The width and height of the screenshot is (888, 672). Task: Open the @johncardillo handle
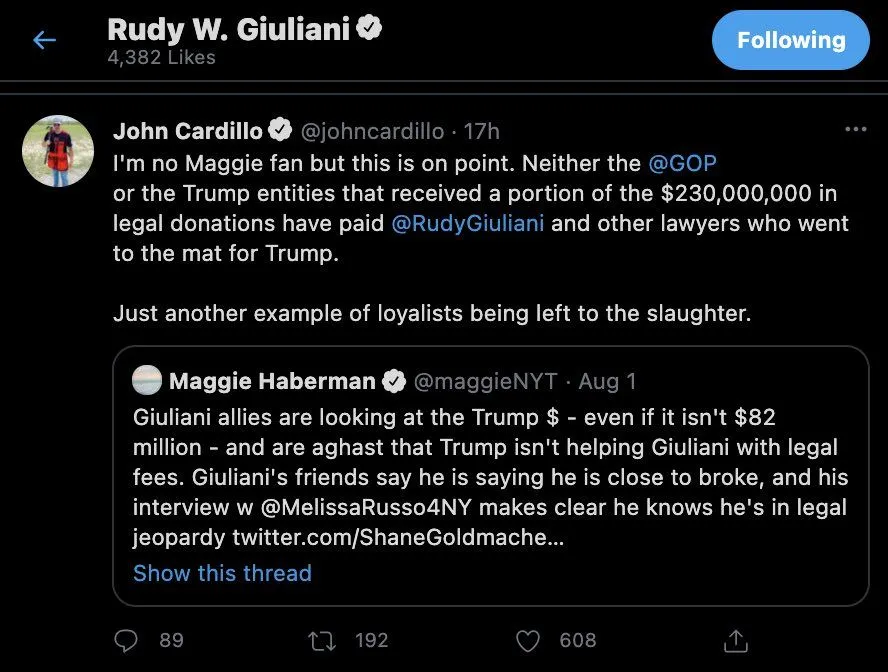tap(371, 131)
